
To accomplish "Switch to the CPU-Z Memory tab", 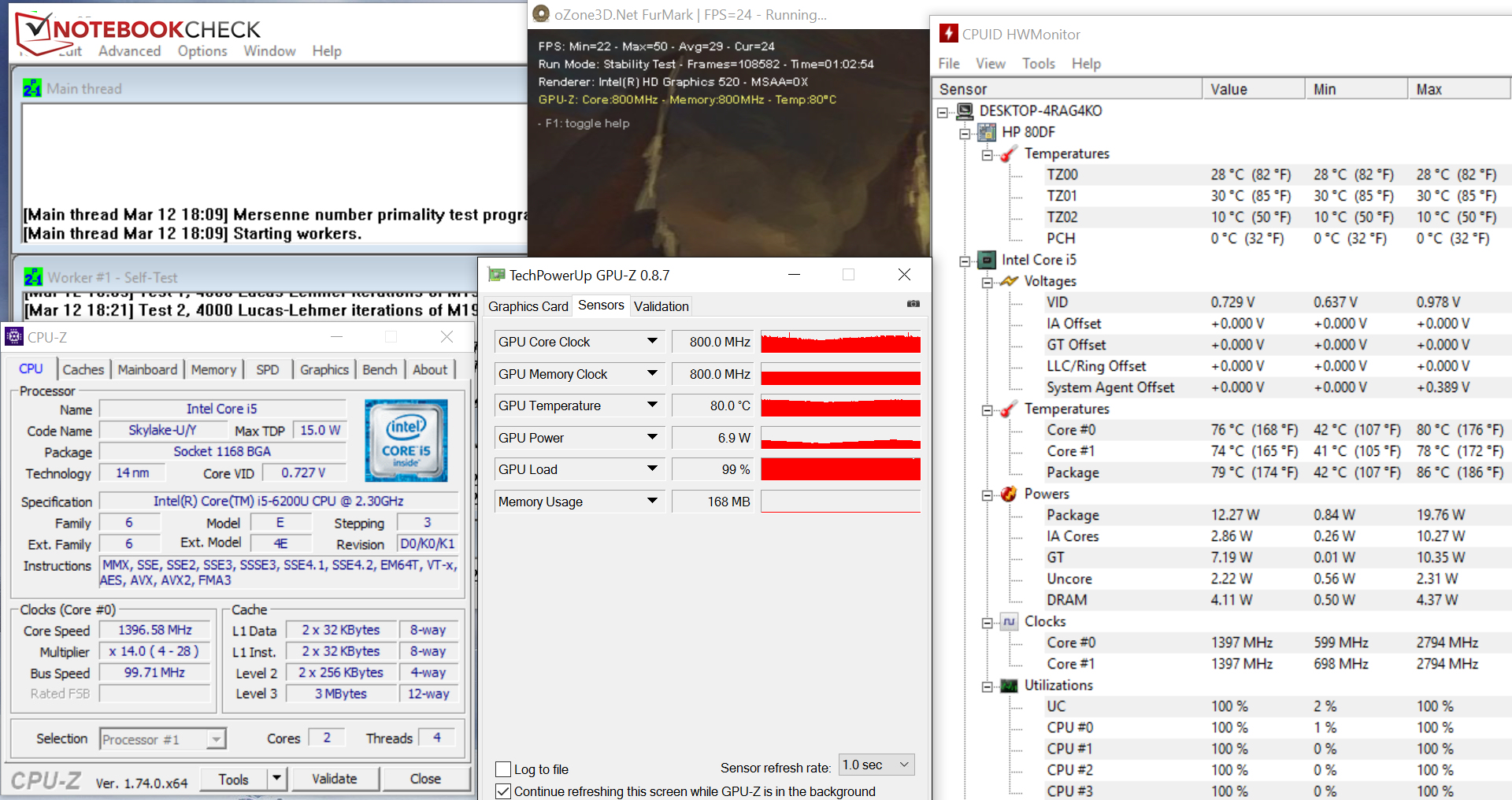I will pos(213,369).
